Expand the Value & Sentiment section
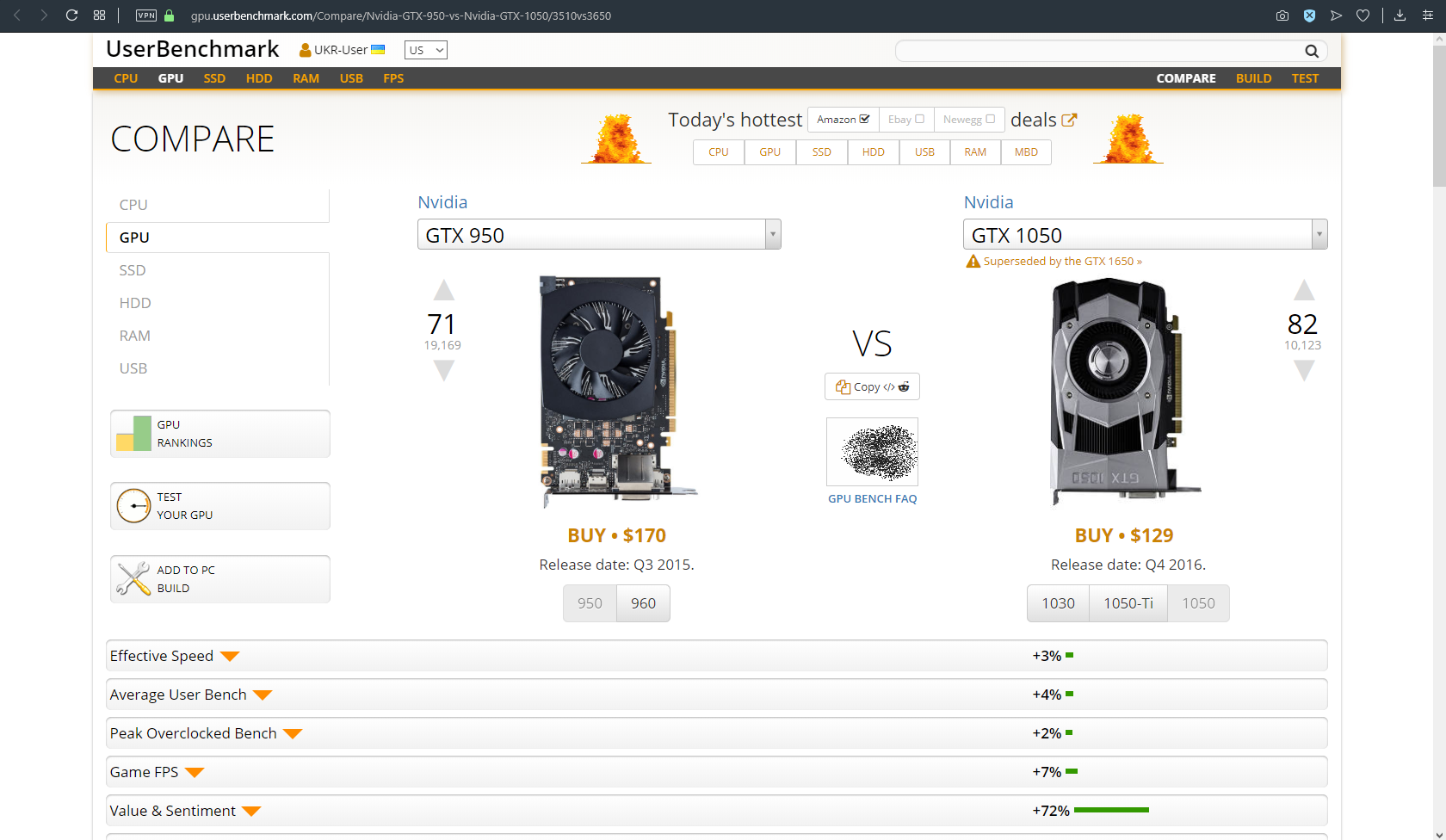Screen dimensions: 1446x840 pyautogui.click(x=251, y=812)
